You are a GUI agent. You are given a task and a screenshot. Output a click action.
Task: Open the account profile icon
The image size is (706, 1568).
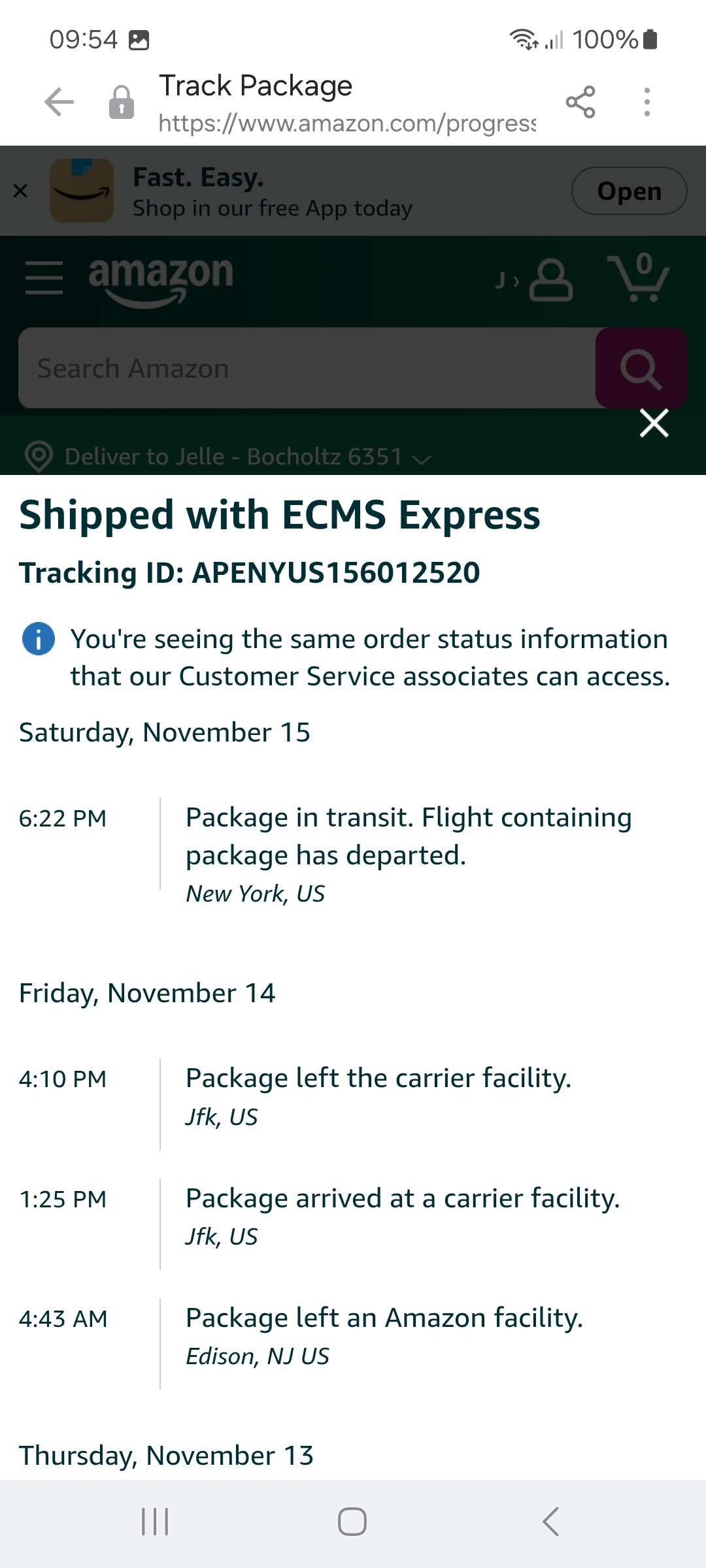550,280
